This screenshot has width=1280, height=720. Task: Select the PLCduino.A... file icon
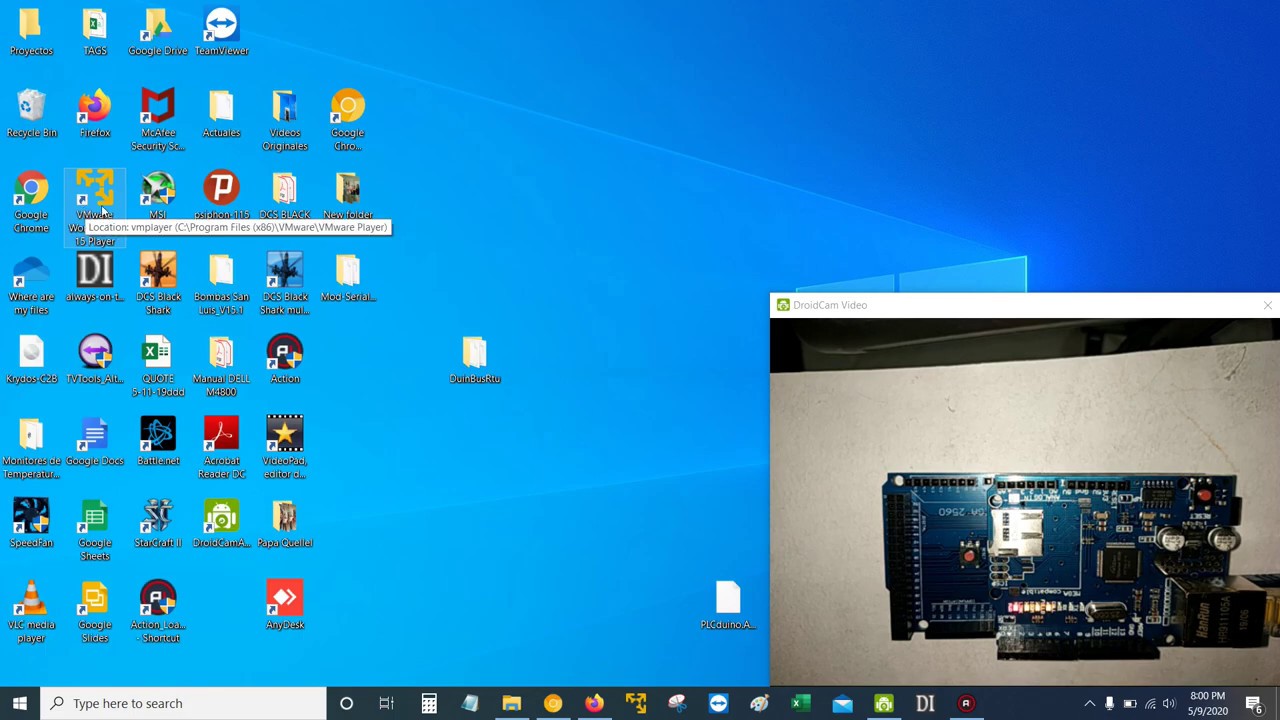[728, 606]
